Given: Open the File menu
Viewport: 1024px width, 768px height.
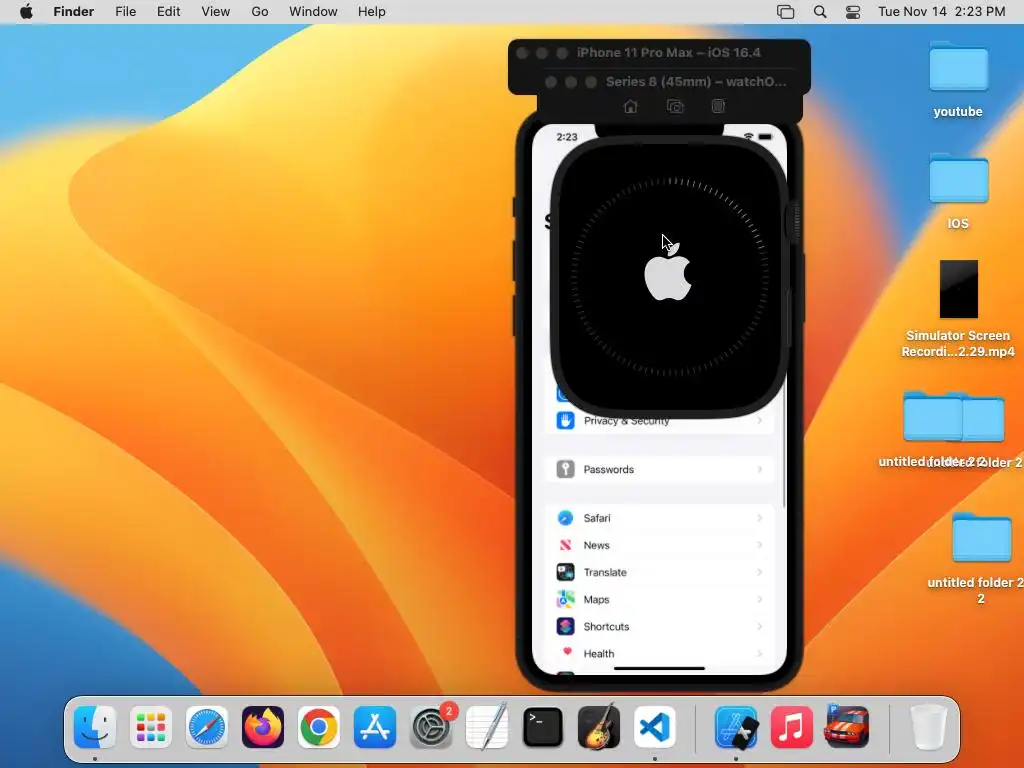Looking at the screenshot, I should coord(125,12).
